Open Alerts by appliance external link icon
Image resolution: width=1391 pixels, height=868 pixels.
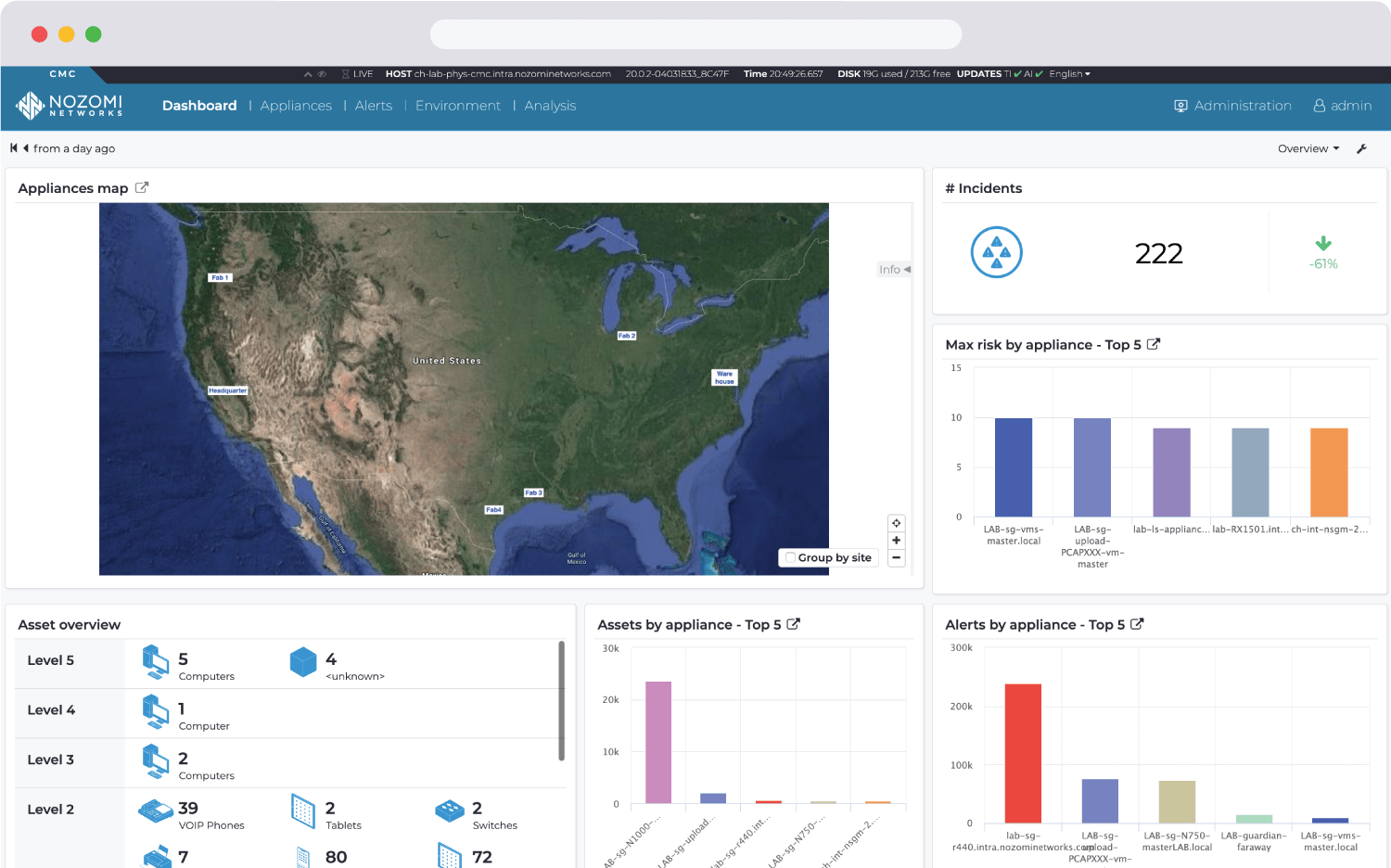1137,624
